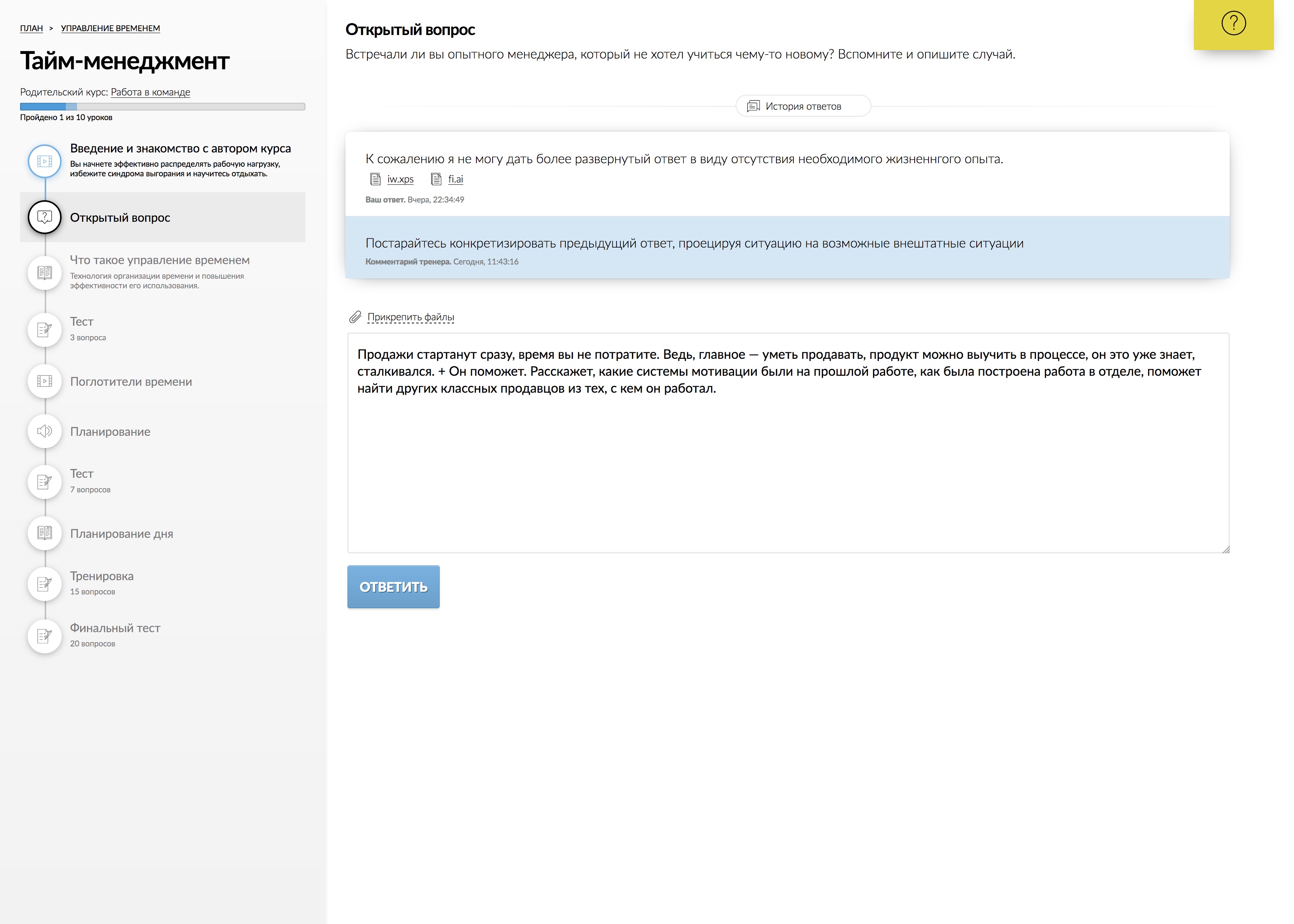This screenshot has height=924, width=1294.
Task: Click the course progress bar
Action: tap(162, 106)
